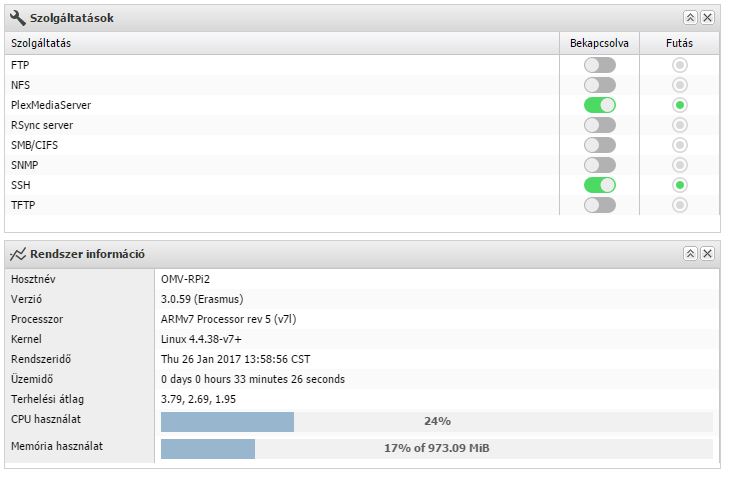Click the Terhelési átlag label
This screenshot has width=732, height=480.
(48, 399)
